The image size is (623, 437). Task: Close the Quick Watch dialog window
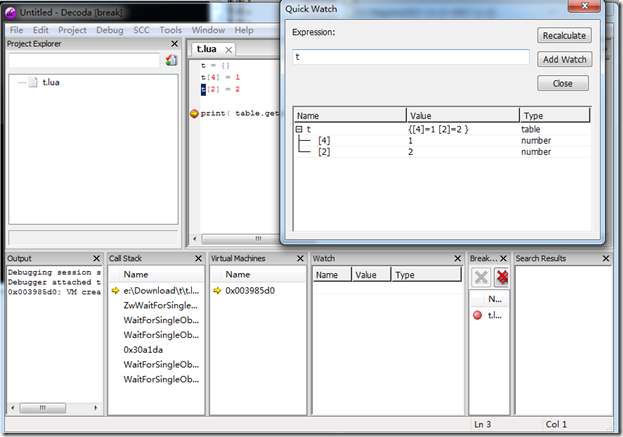click(584, 6)
